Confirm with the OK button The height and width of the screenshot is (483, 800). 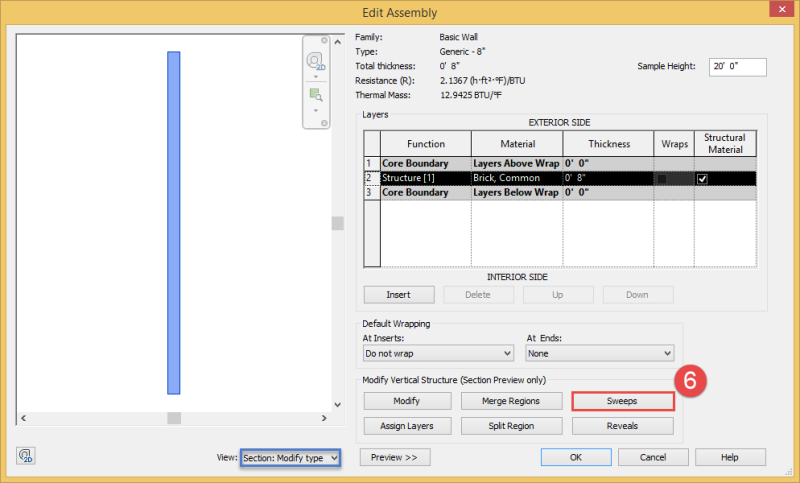[x=575, y=457]
